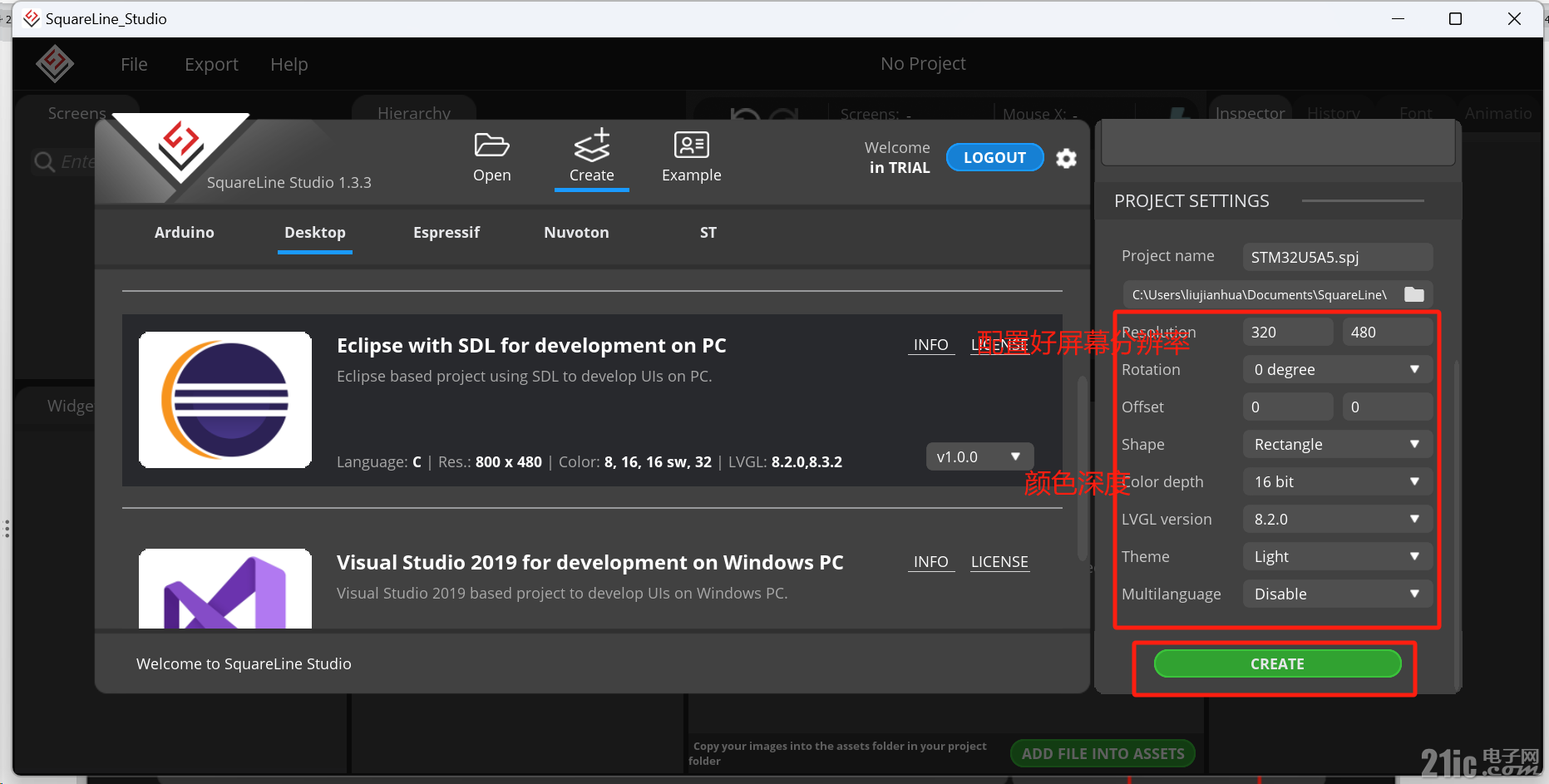Click the second Offset field
The width and height of the screenshot is (1549, 784).
(x=1387, y=407)
